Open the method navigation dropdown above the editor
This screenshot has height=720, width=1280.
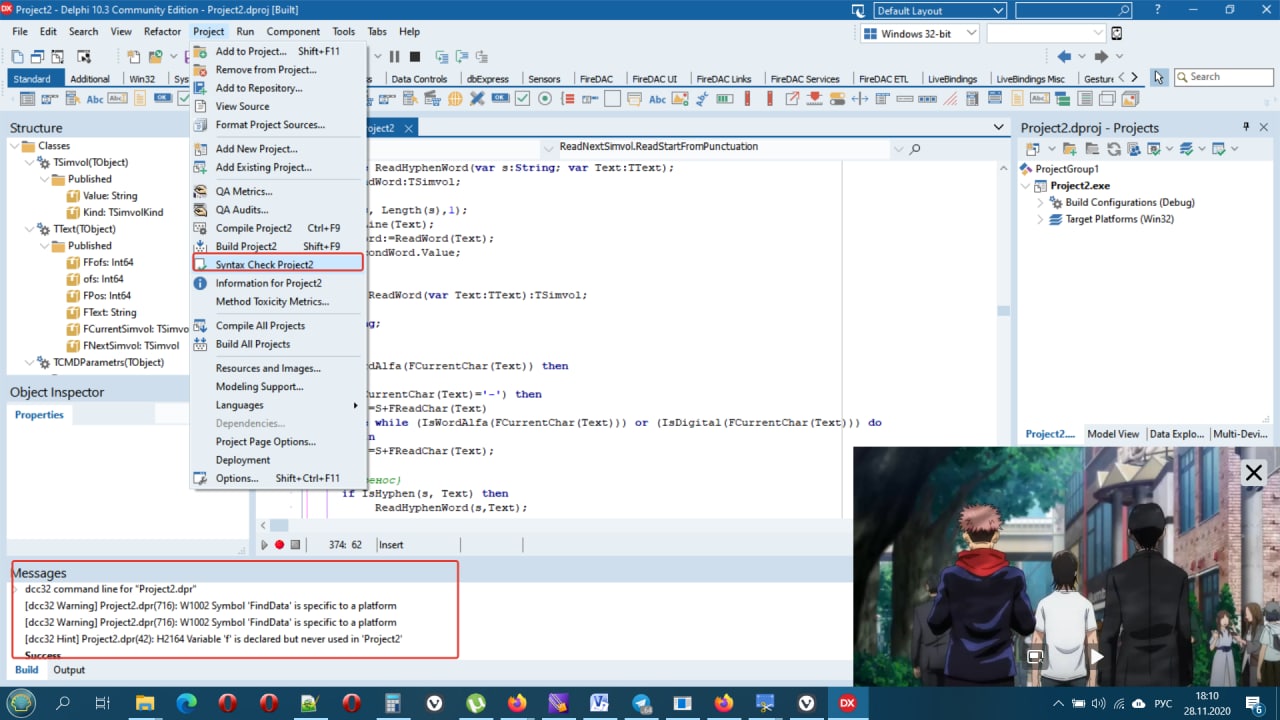click(x=896, y=149)
